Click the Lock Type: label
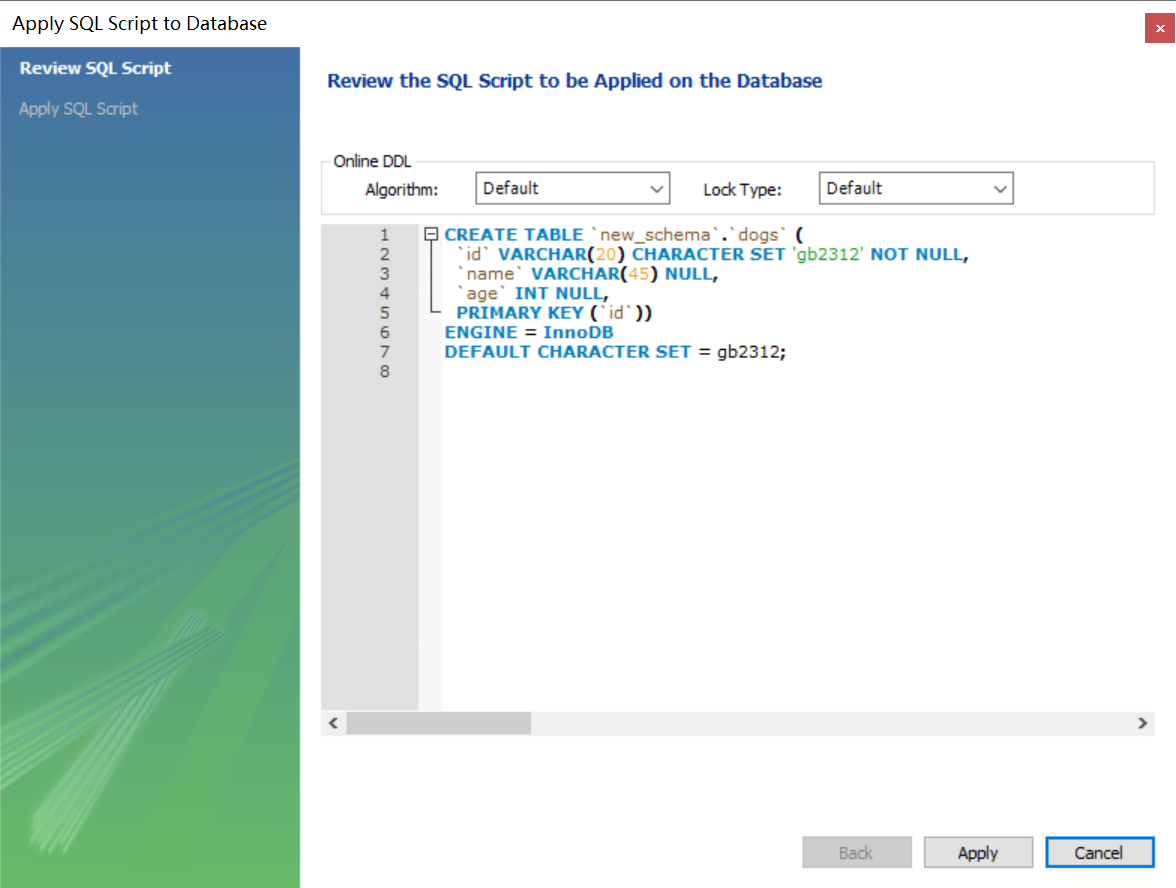Viewport: 1176px width, 888px height. pos(742,190)
